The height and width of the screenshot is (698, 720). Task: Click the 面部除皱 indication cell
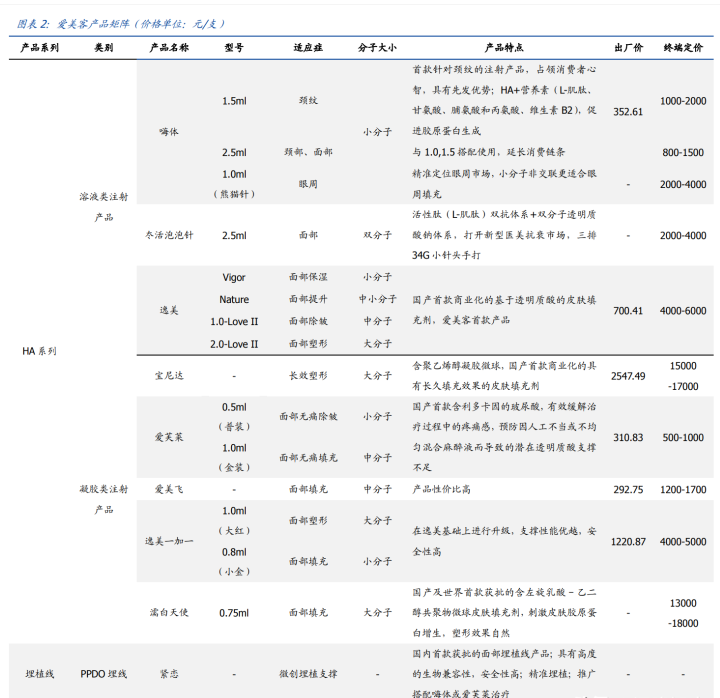(x=308, y=321)
